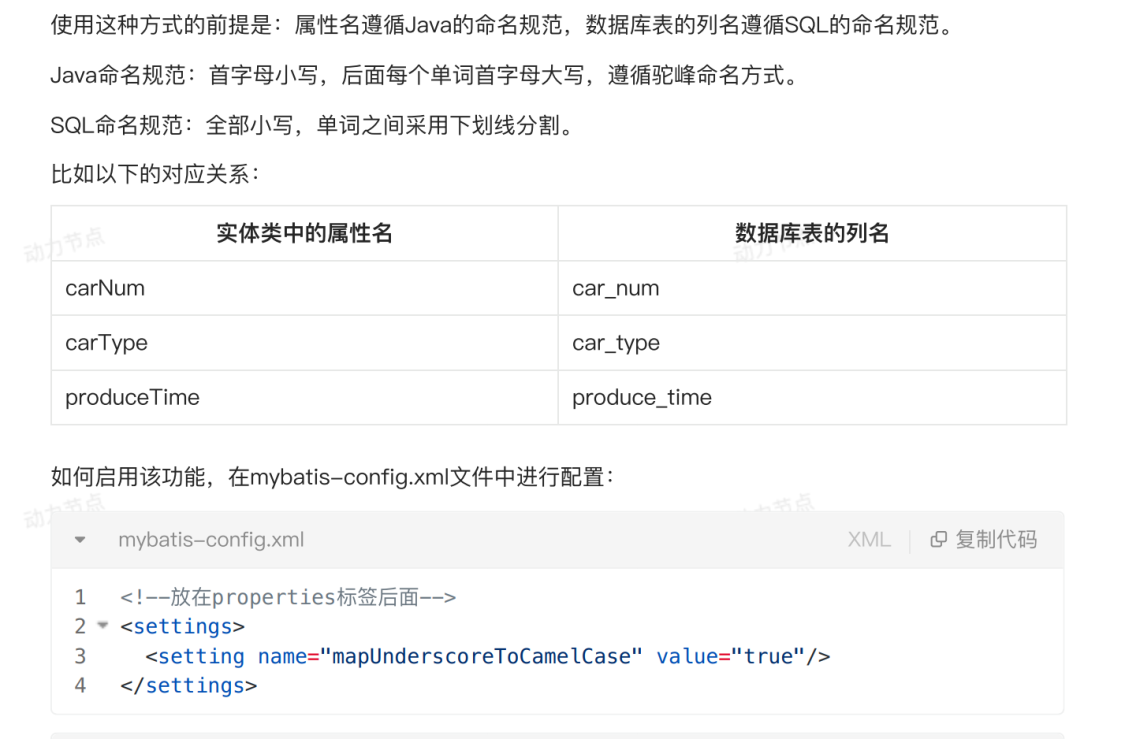This screenshot has width=1125, height=739.
Task: Click line number 3 in code gutter
Action: click(x=80, y=656)
